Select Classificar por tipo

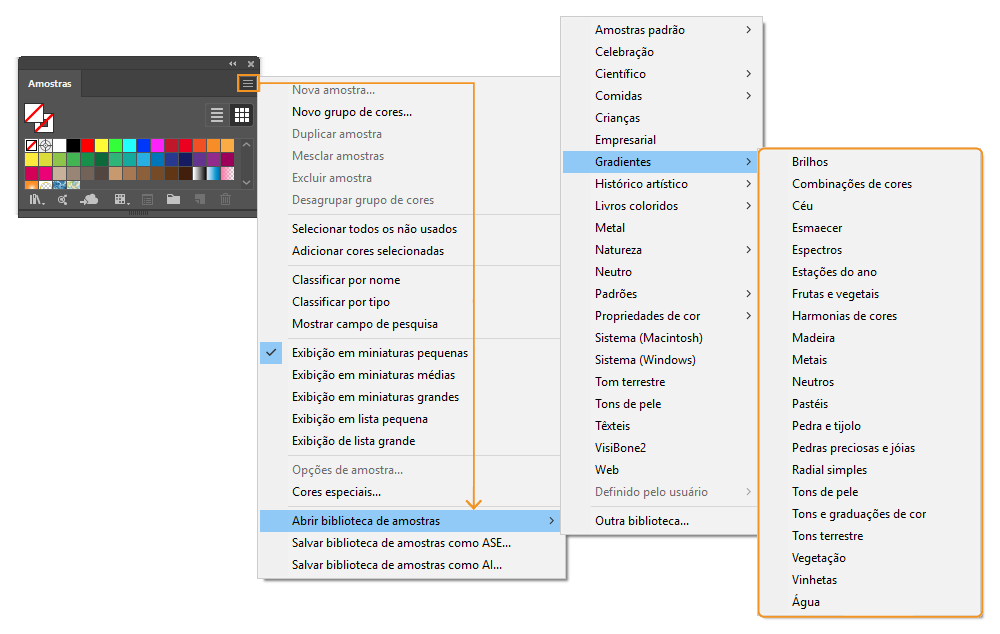(341, 302)
